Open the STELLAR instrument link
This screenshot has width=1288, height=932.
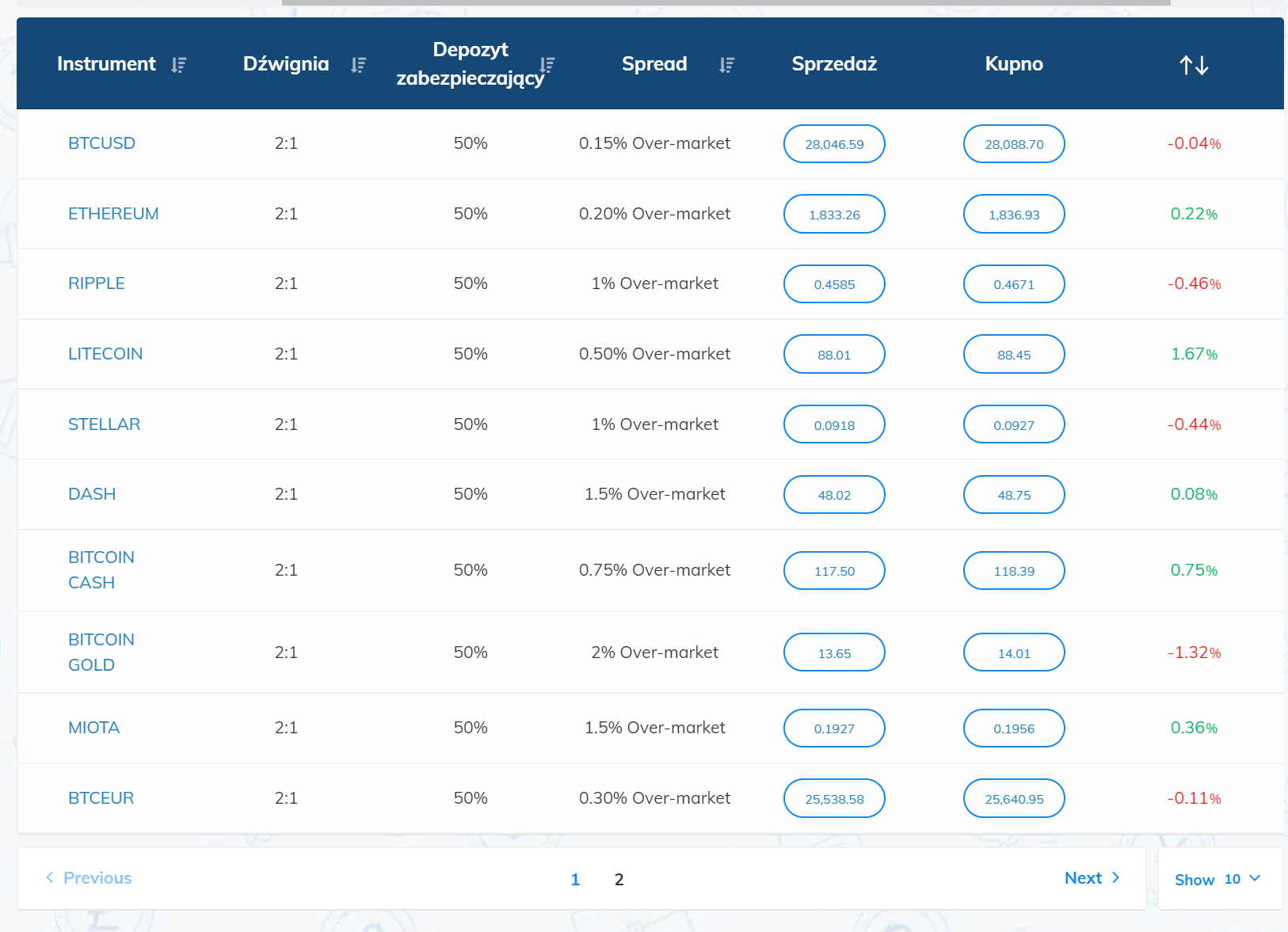pyautogui.click(x=104, y=424)
